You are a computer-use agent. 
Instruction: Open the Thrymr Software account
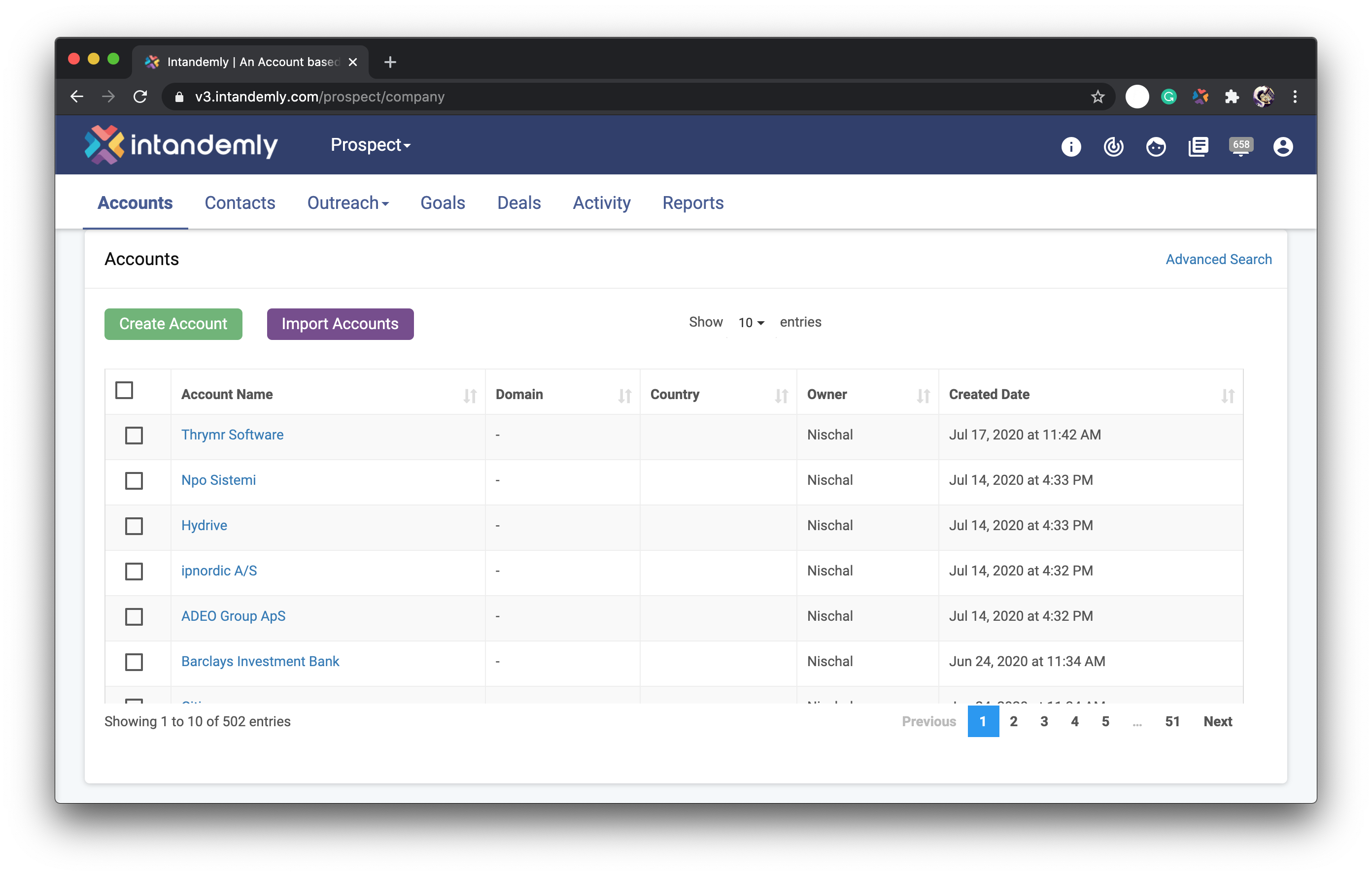click(233, 435)
